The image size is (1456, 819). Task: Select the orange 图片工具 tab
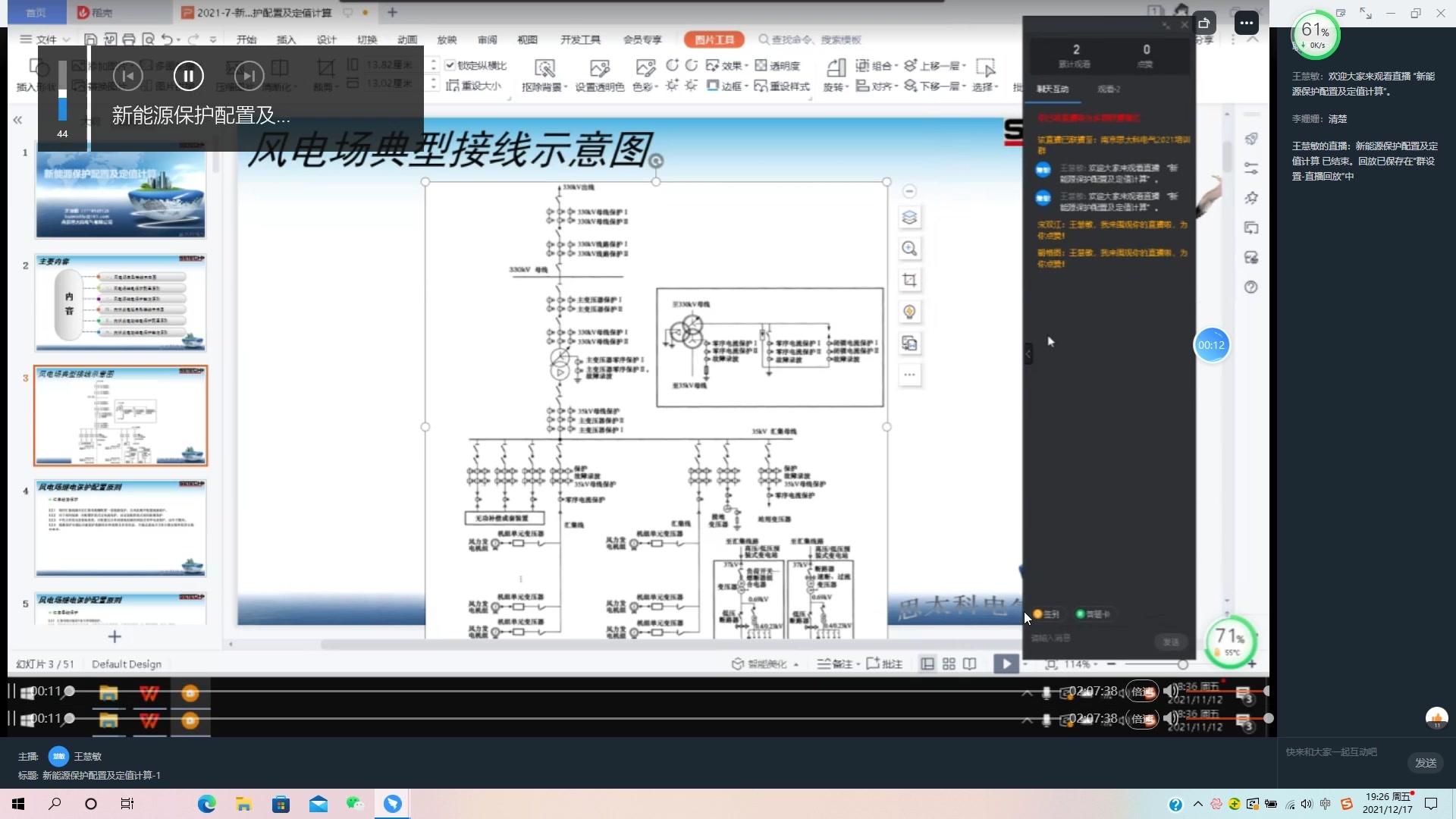(x=714, y=39)
